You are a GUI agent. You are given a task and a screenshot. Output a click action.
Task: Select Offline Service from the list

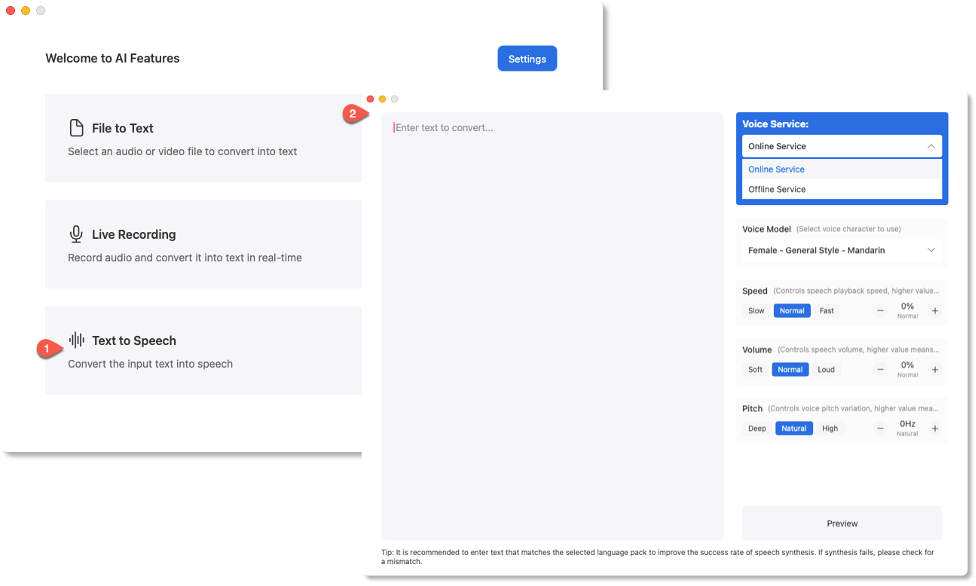click(777, 189)
